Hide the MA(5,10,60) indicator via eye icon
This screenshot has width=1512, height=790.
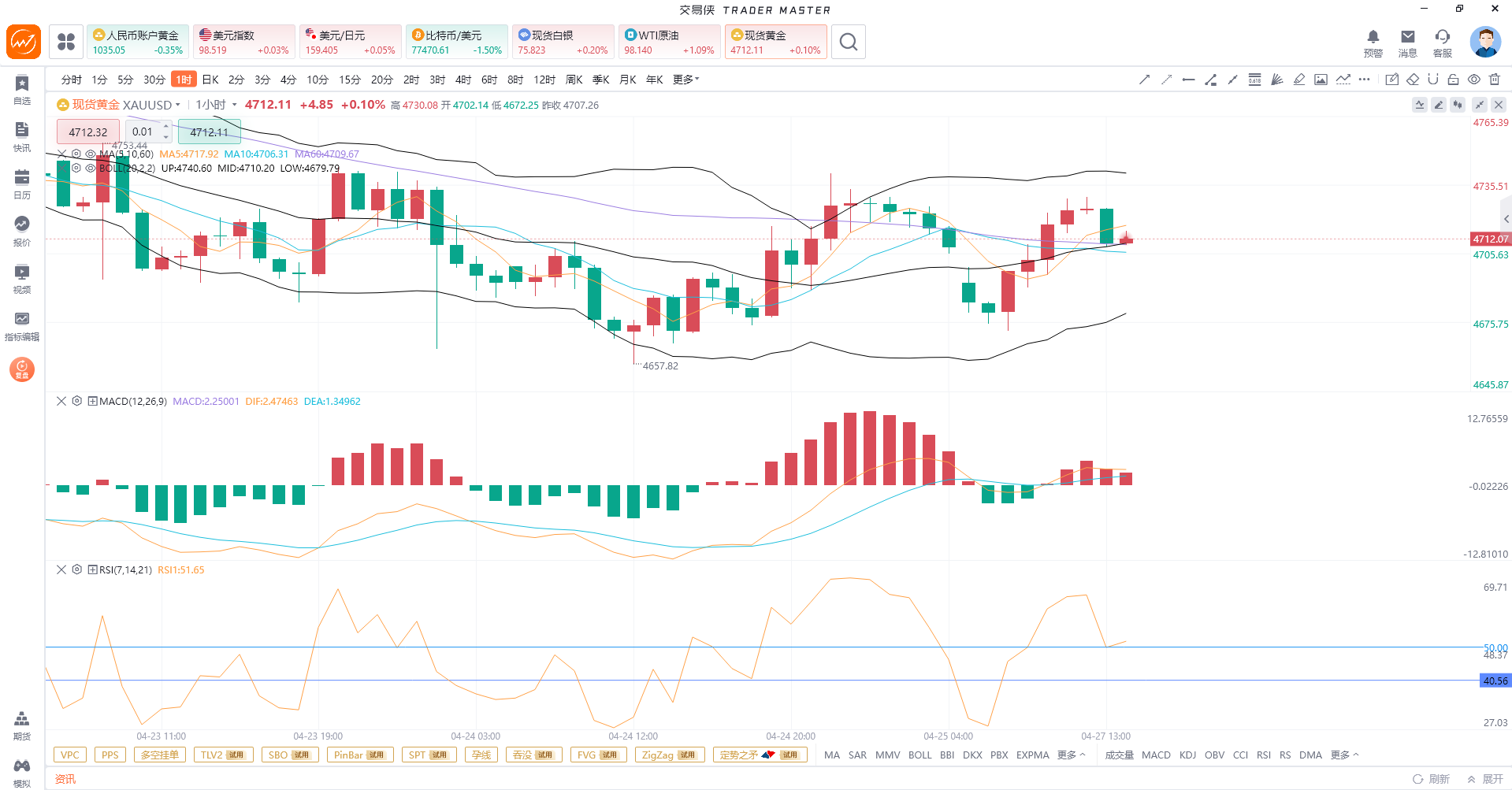click(x=90, y=154)
